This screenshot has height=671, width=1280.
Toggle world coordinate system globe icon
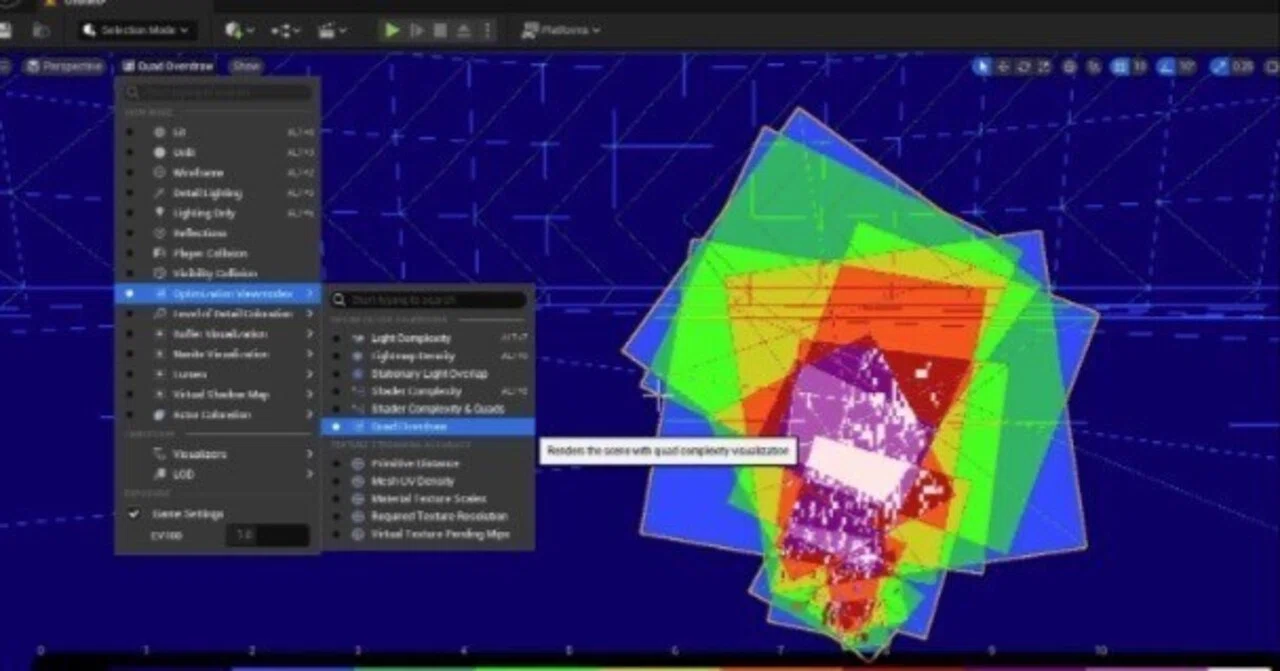click(x=1069, y=67)
